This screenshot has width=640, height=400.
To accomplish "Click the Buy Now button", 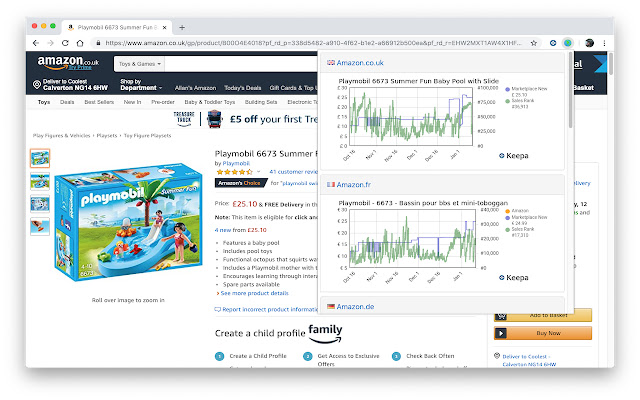I will (x=543, y=333).
